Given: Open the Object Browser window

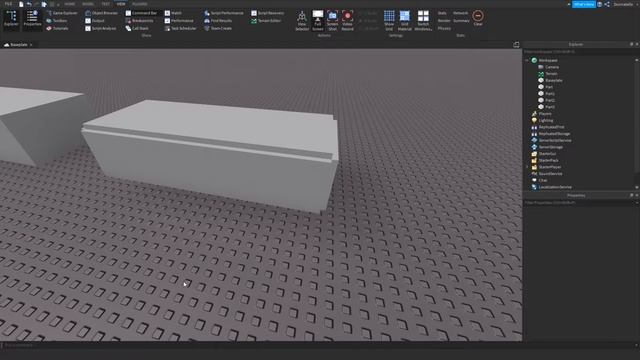Looking at the screenshot, I should (101, 13).
